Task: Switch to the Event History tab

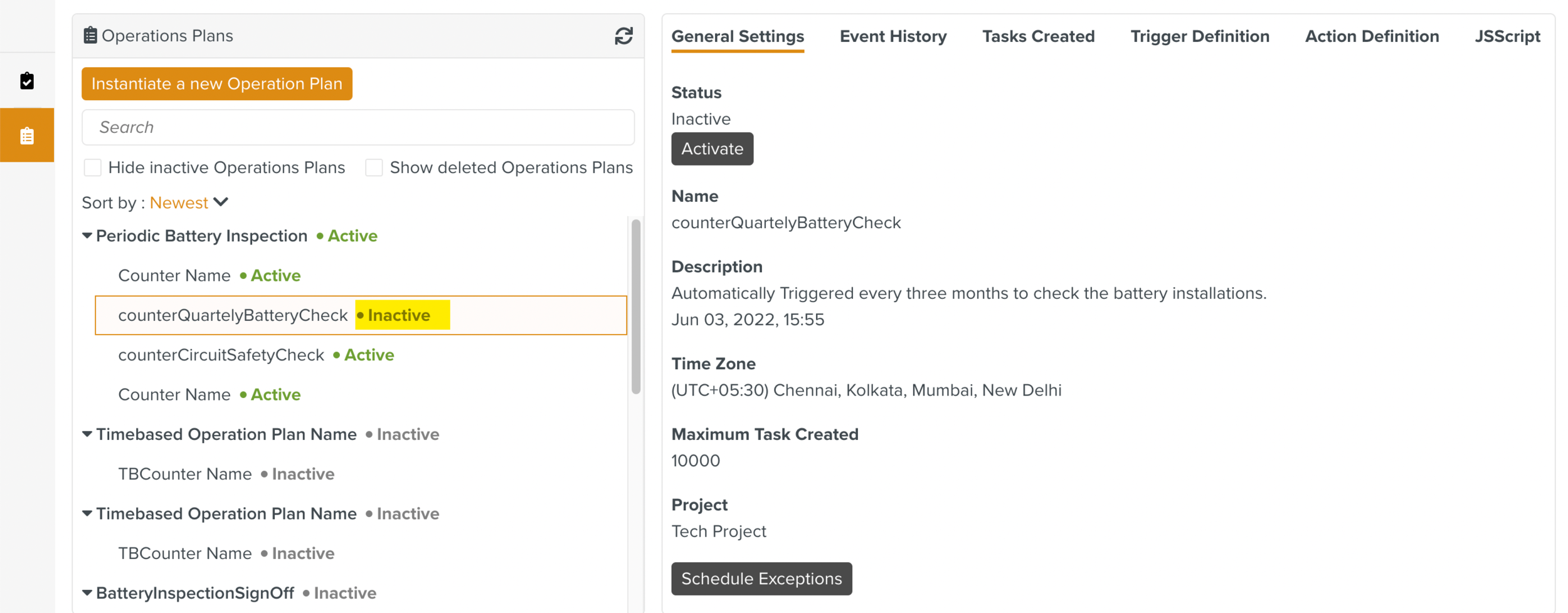Action: pos(893,36)
